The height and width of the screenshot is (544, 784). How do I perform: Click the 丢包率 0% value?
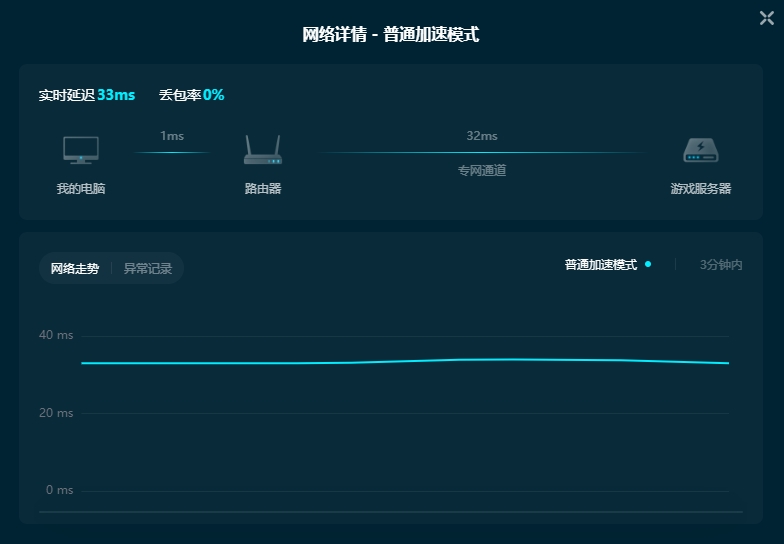(x=213, y=95)
